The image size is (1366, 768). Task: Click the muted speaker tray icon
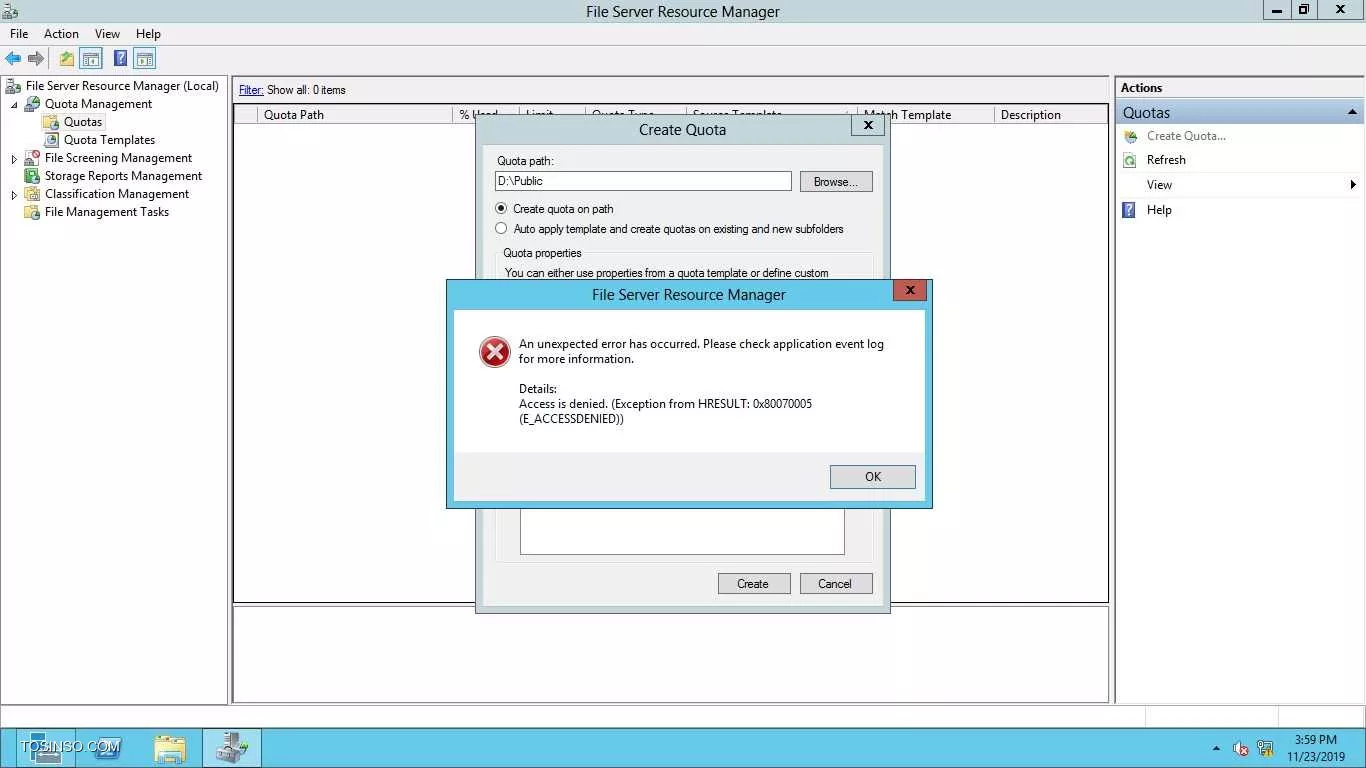coord(1241,748)
